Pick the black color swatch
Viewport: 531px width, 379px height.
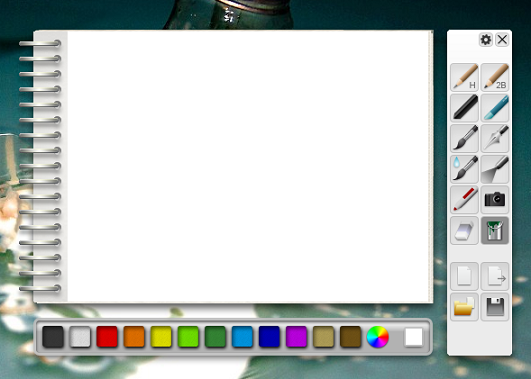point(53,337)
